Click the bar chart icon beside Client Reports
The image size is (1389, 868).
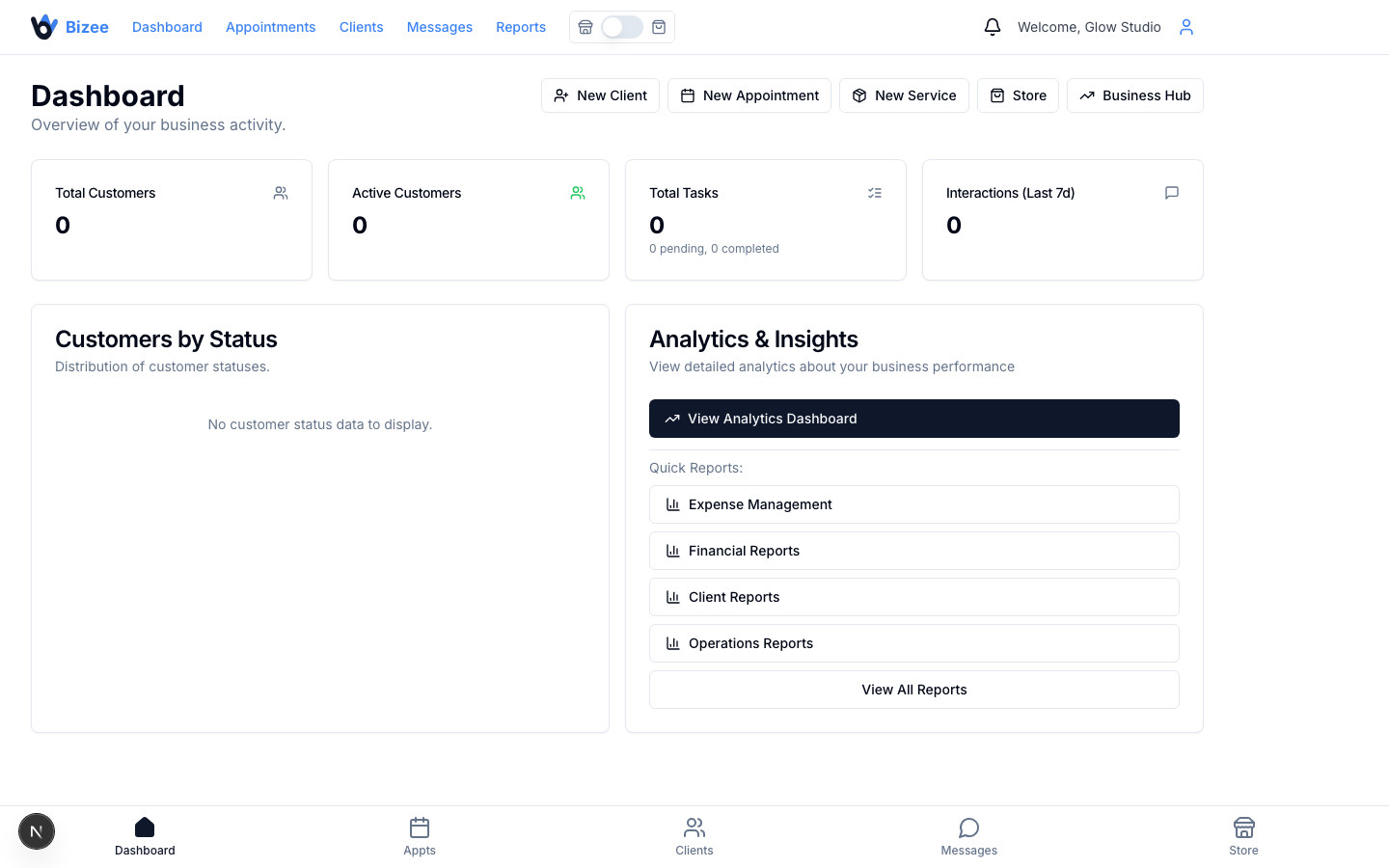pyautogui.click(x=673, y=597)
